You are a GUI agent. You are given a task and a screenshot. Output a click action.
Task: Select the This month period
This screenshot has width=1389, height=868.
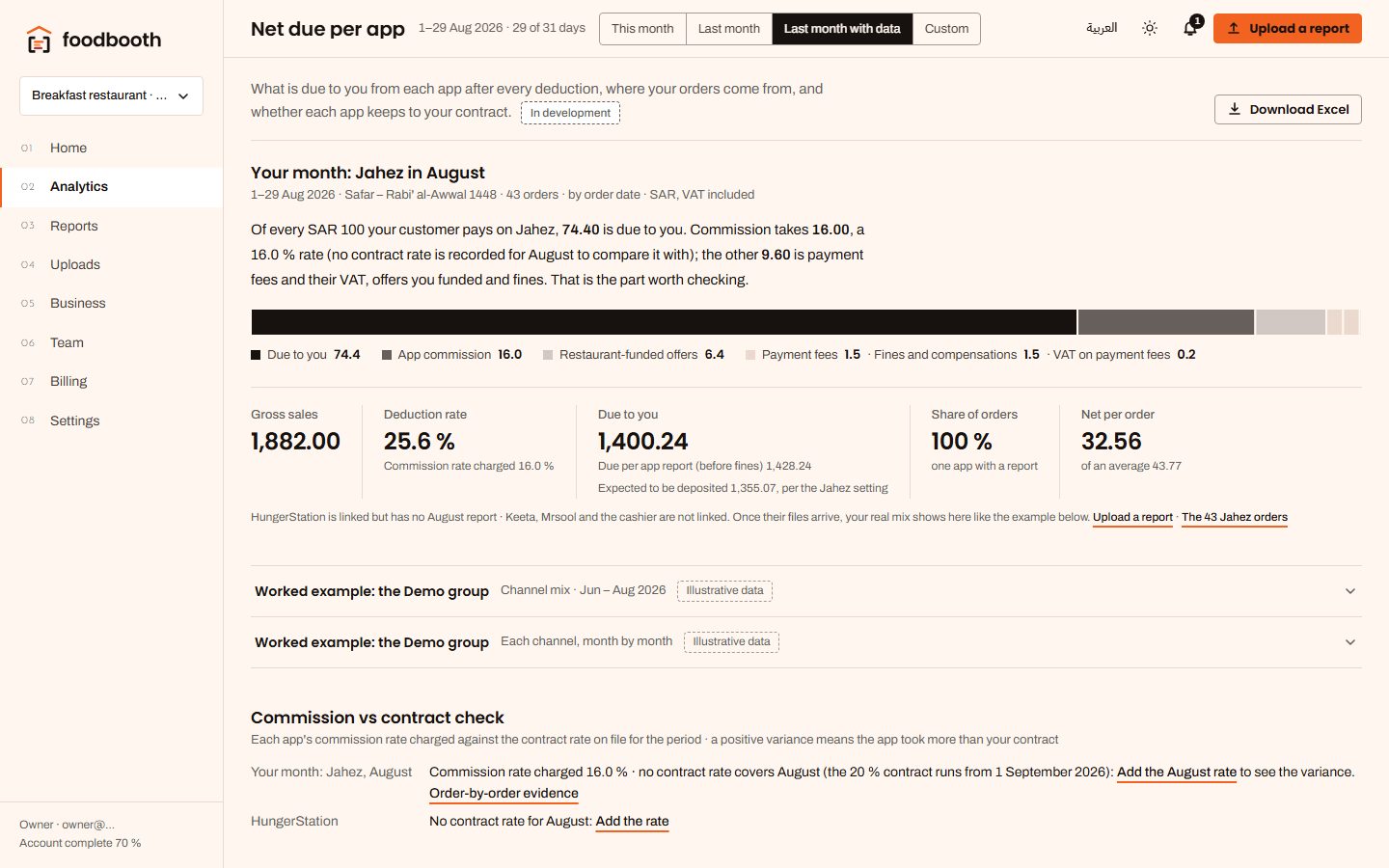pyautogui.click(x=642, y=29)
